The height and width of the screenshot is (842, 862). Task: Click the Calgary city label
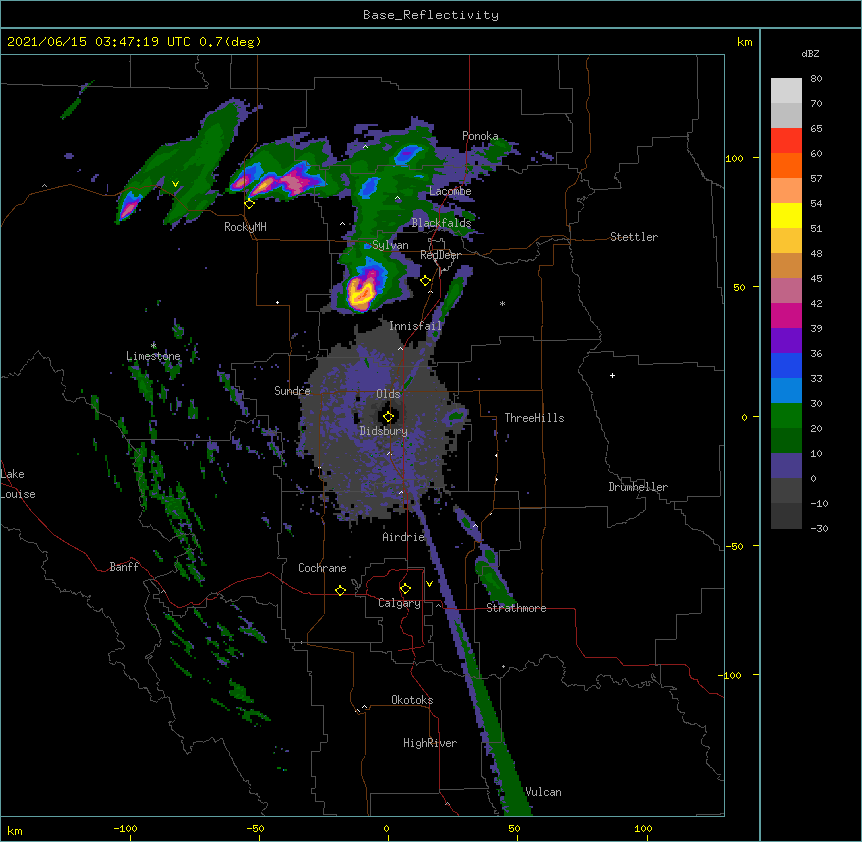(399, 603)
